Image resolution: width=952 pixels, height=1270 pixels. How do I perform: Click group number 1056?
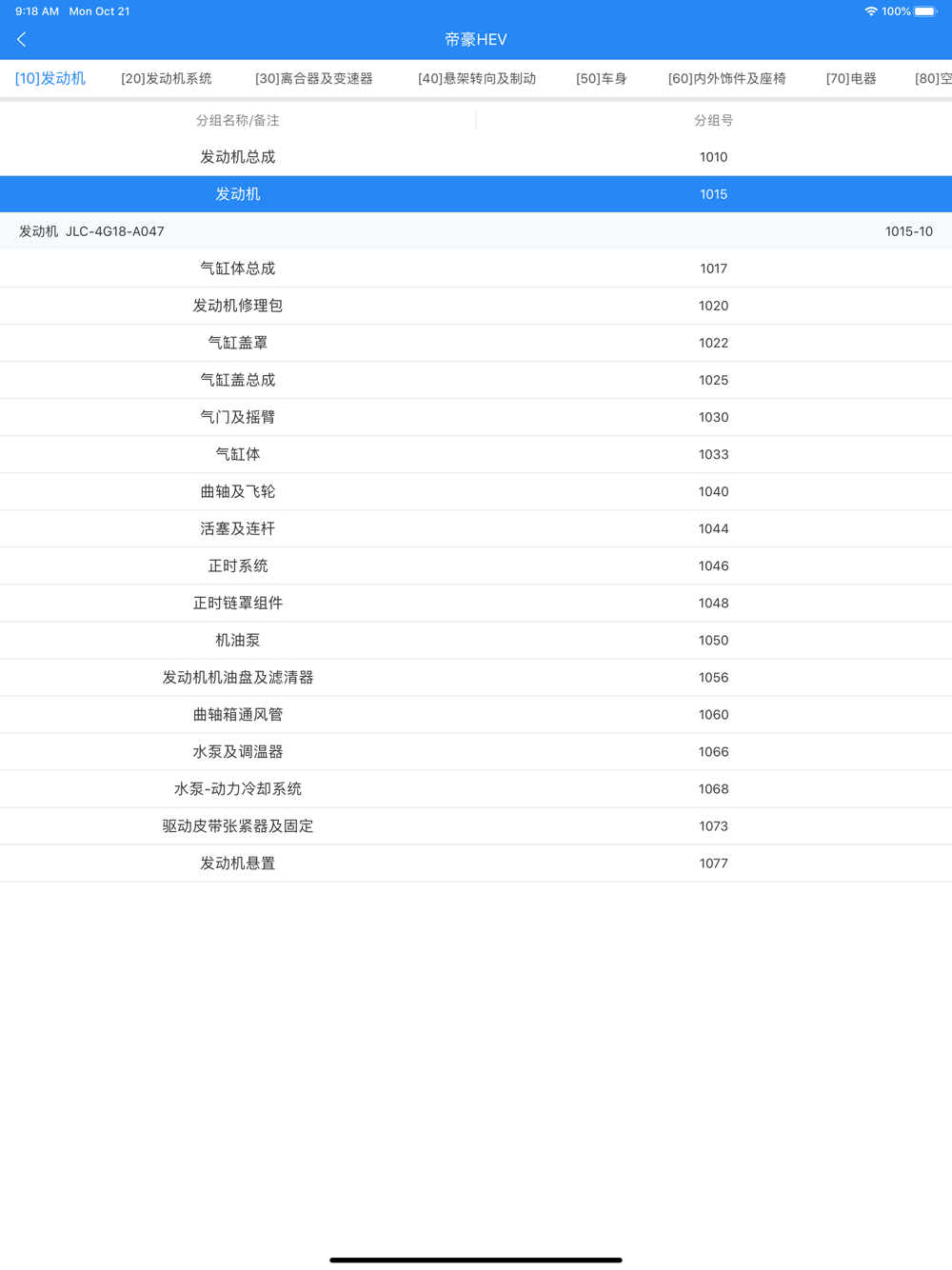point(713,677)
